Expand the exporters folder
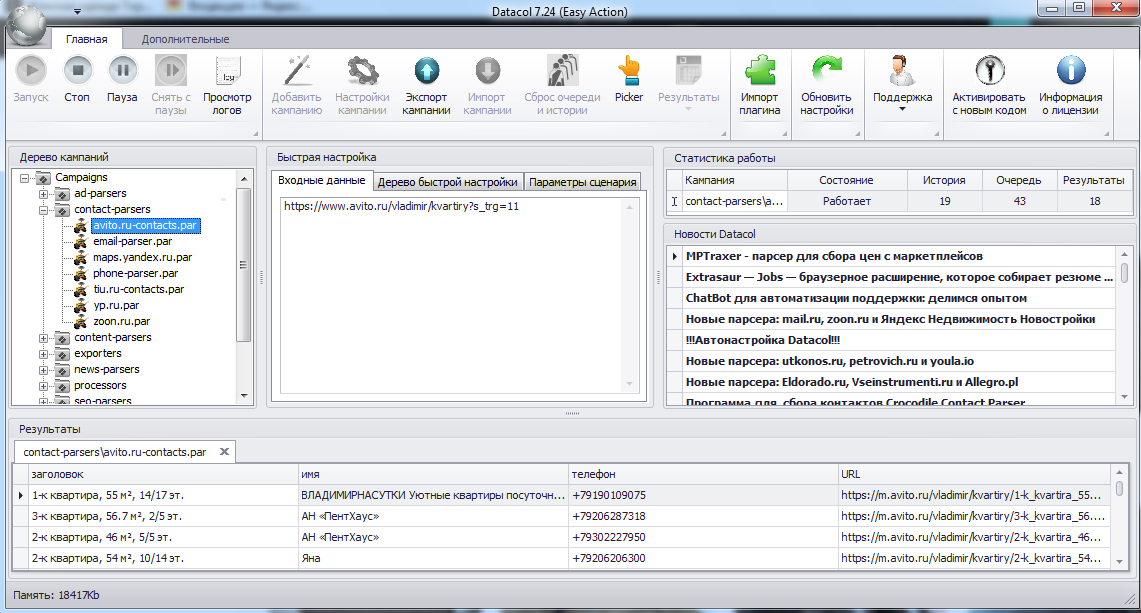 [44, 354]
